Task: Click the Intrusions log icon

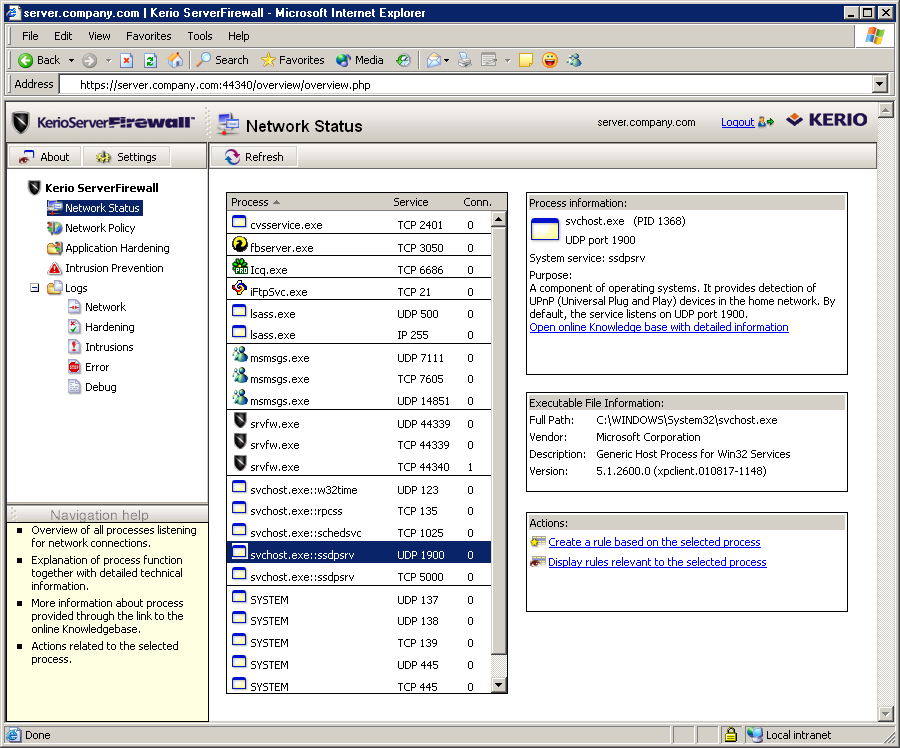Action: pyautogui.click(x=74, y=347)
